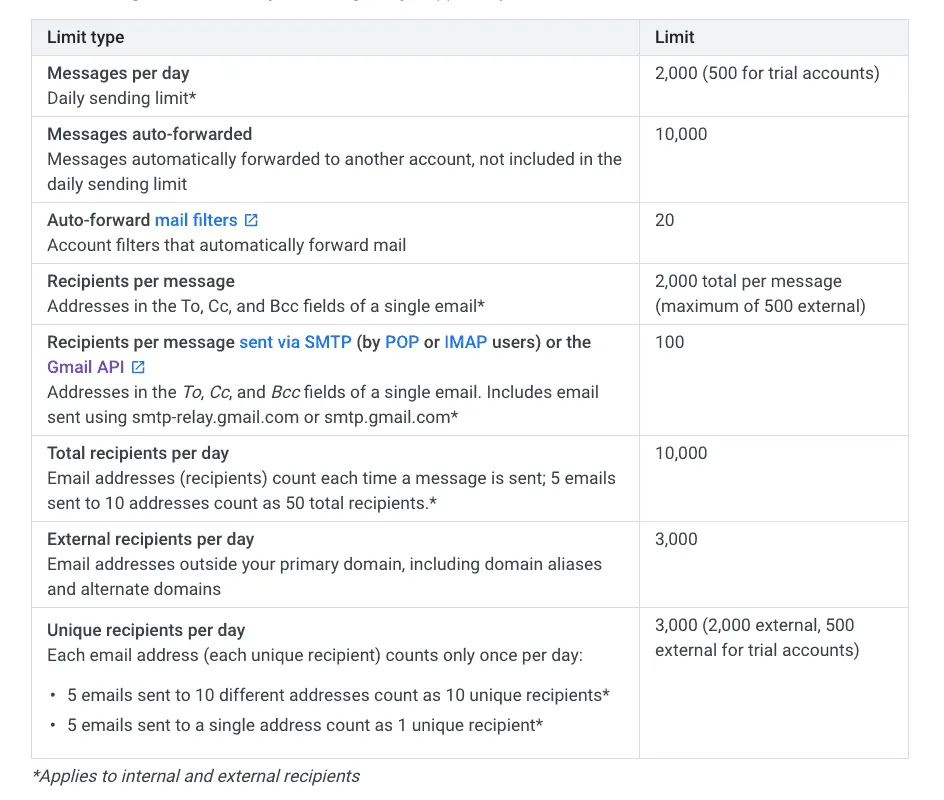The width and height of the screenshot is (944, 800).
Task: Click the limit value 100
Action: [x=669, y=342]
